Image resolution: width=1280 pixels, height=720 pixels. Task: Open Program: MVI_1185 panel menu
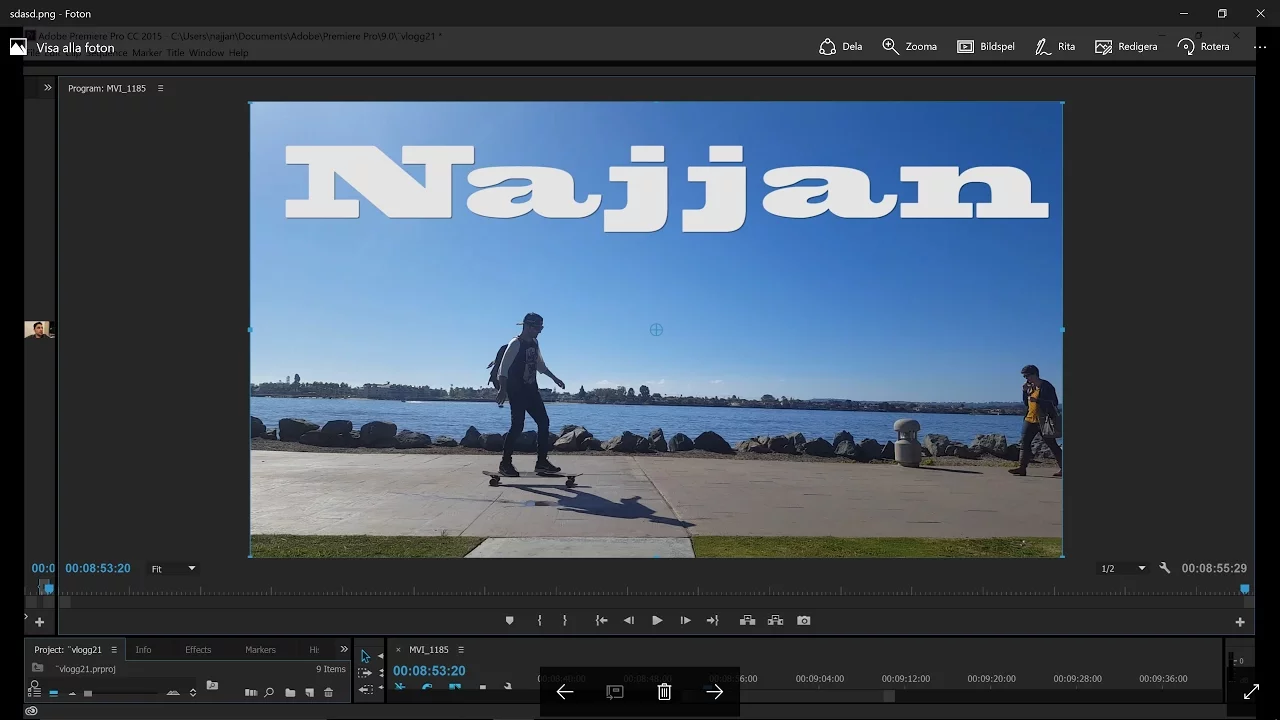160,88
